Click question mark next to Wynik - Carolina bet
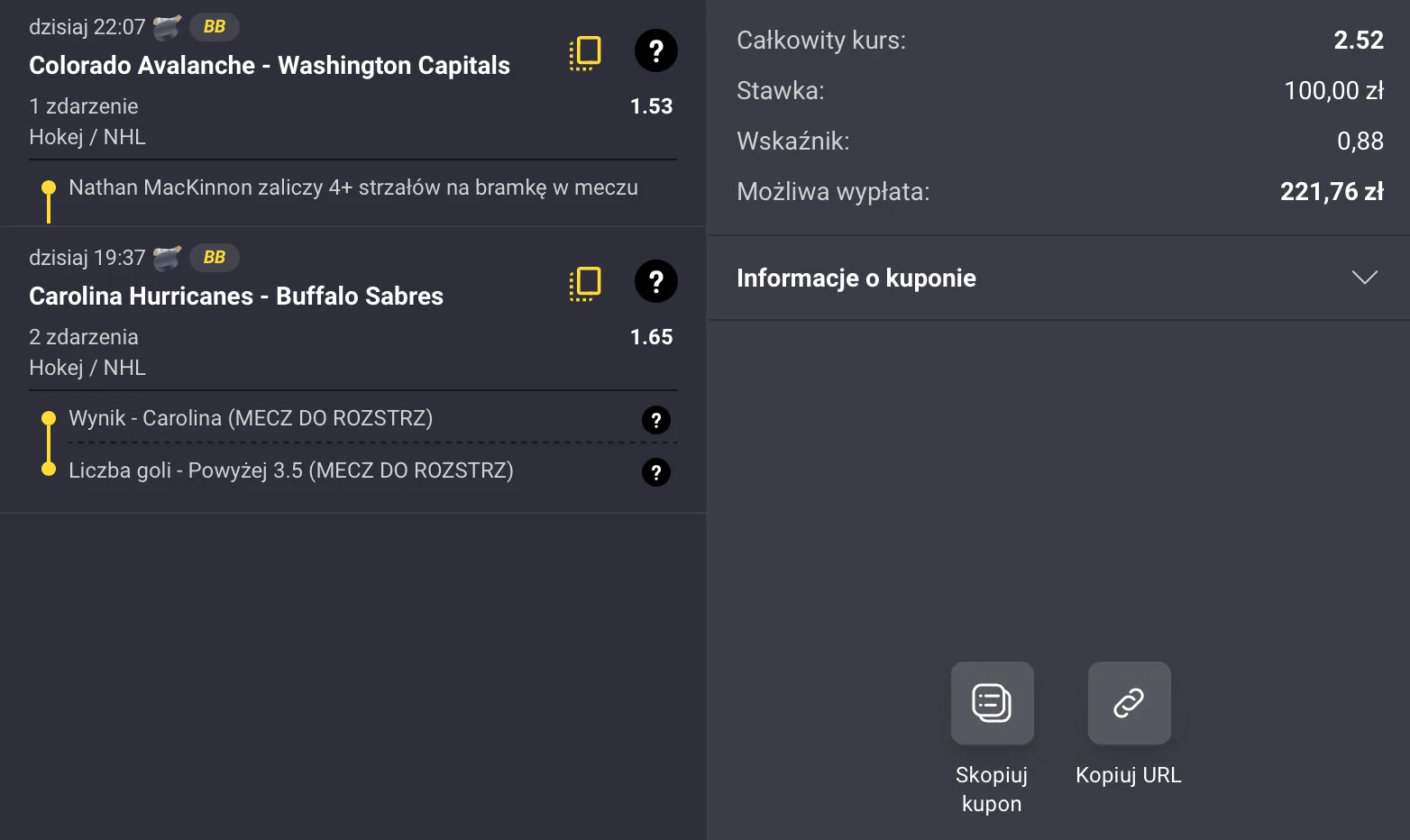The image size is (1410, 840). tap(655, 420)
